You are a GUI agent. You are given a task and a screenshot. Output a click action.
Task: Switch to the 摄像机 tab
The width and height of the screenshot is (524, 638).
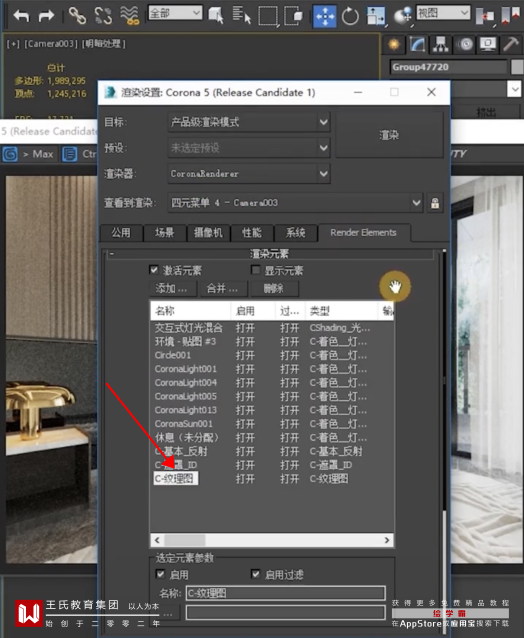[208, 233]
